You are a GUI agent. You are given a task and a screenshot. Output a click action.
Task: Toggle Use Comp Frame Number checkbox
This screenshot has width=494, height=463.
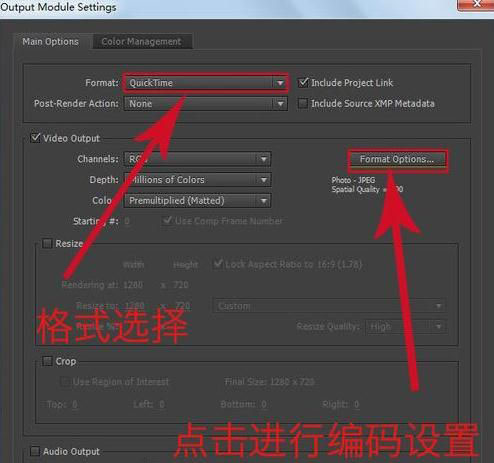167,220
